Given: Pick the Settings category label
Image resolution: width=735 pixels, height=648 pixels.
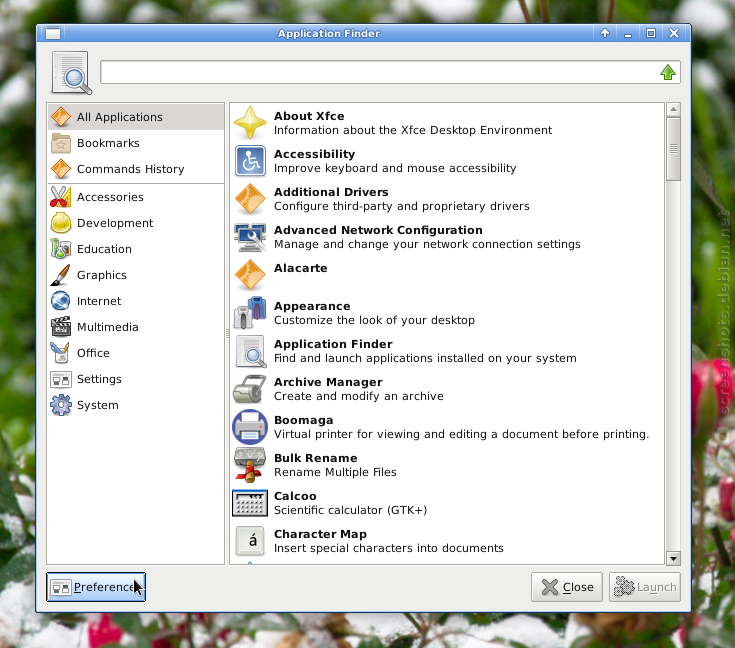Looking at the screenshot, I should pyautogui.click(x=99, y=379).
